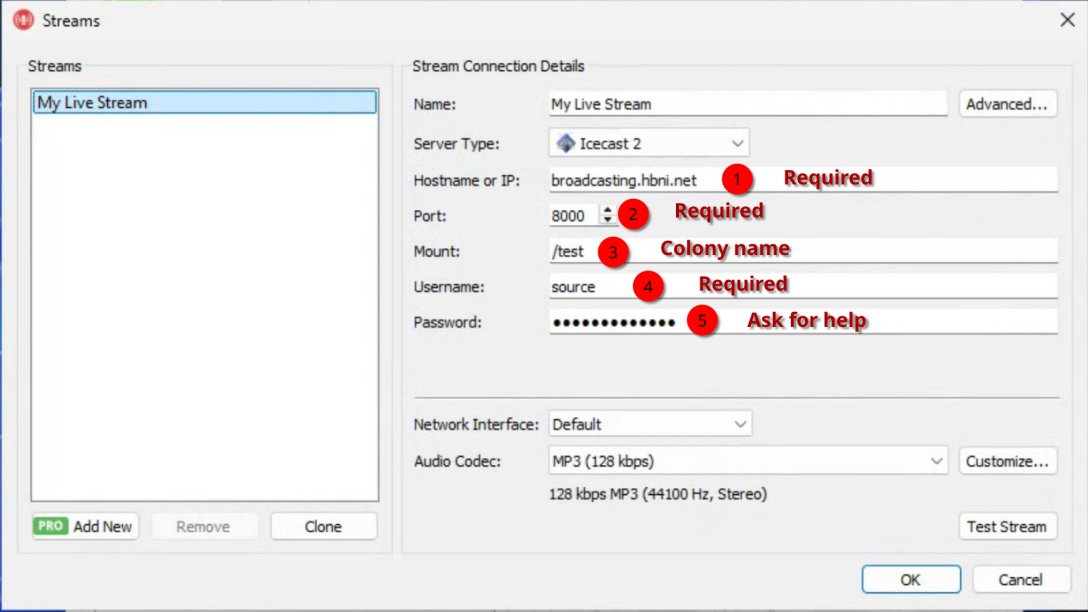Click the Streams application icon in the title bar
Screen dimensions: 1088x612
pos(21,19)
